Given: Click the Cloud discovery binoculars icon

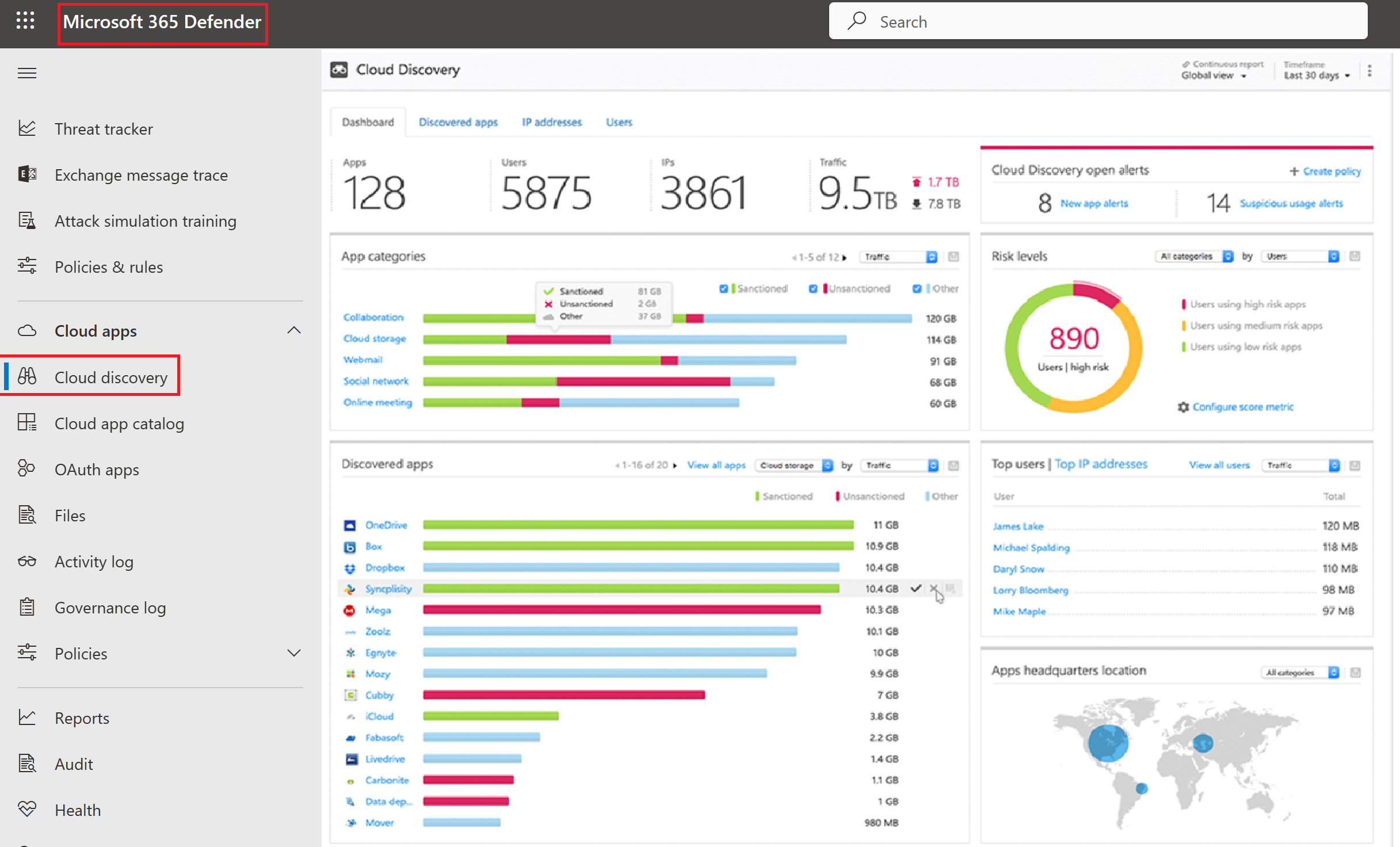Looking at the screenshot, I should coord(27,377).
